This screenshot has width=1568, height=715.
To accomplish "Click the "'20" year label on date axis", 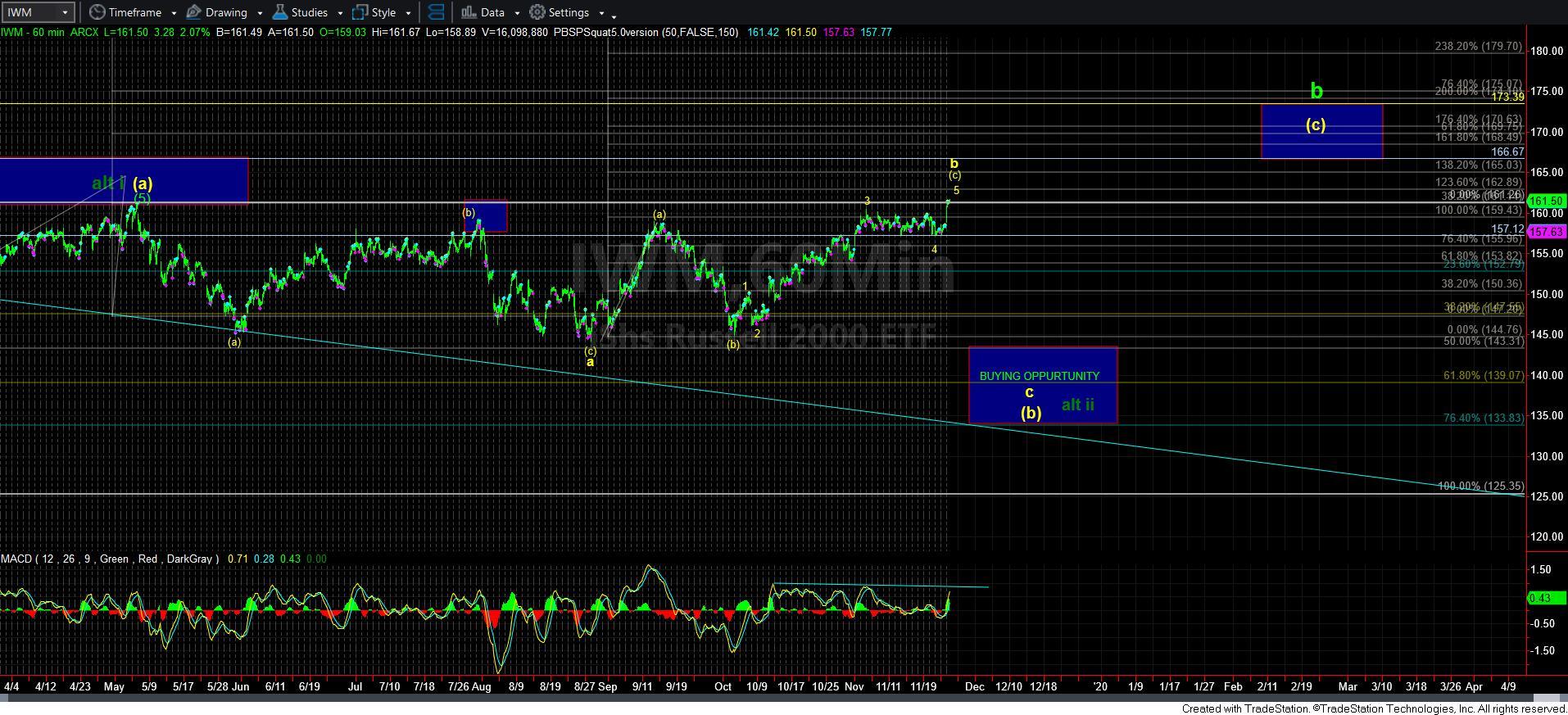I will point(1099,686).
